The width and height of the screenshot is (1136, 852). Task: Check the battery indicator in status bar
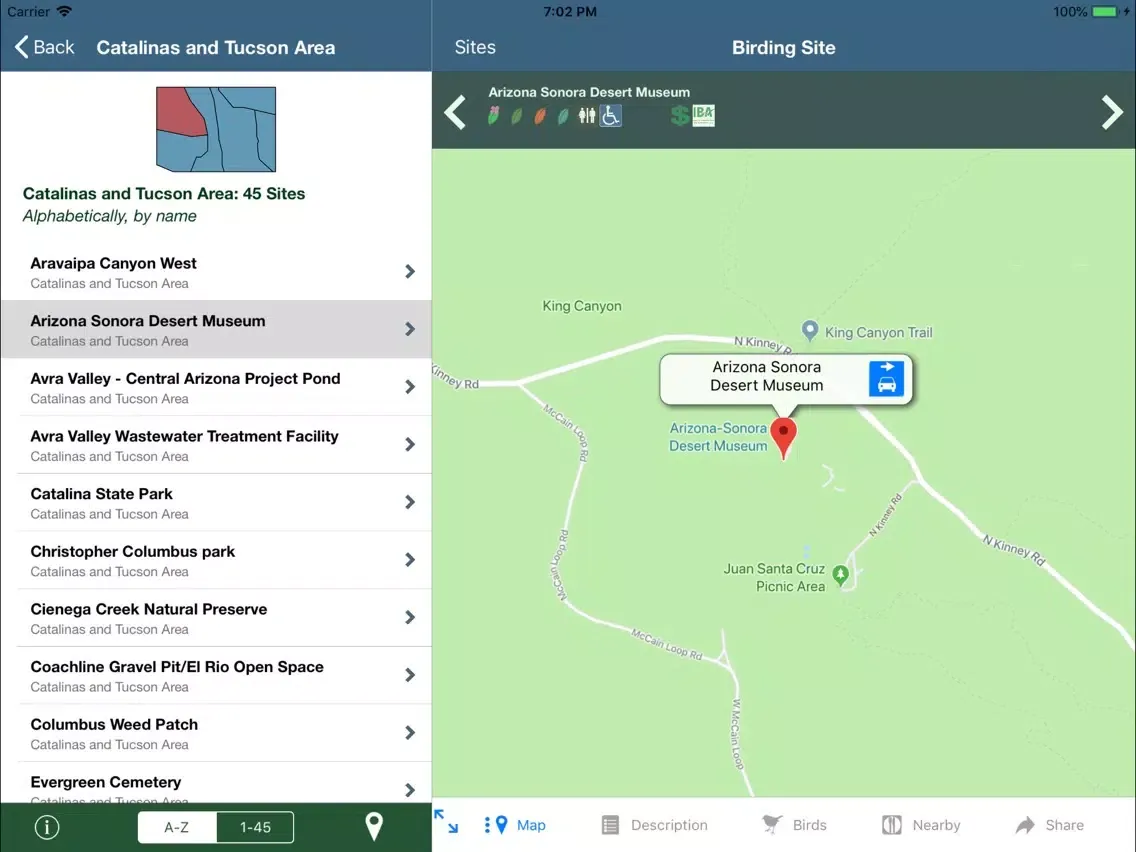(1104, 12)
